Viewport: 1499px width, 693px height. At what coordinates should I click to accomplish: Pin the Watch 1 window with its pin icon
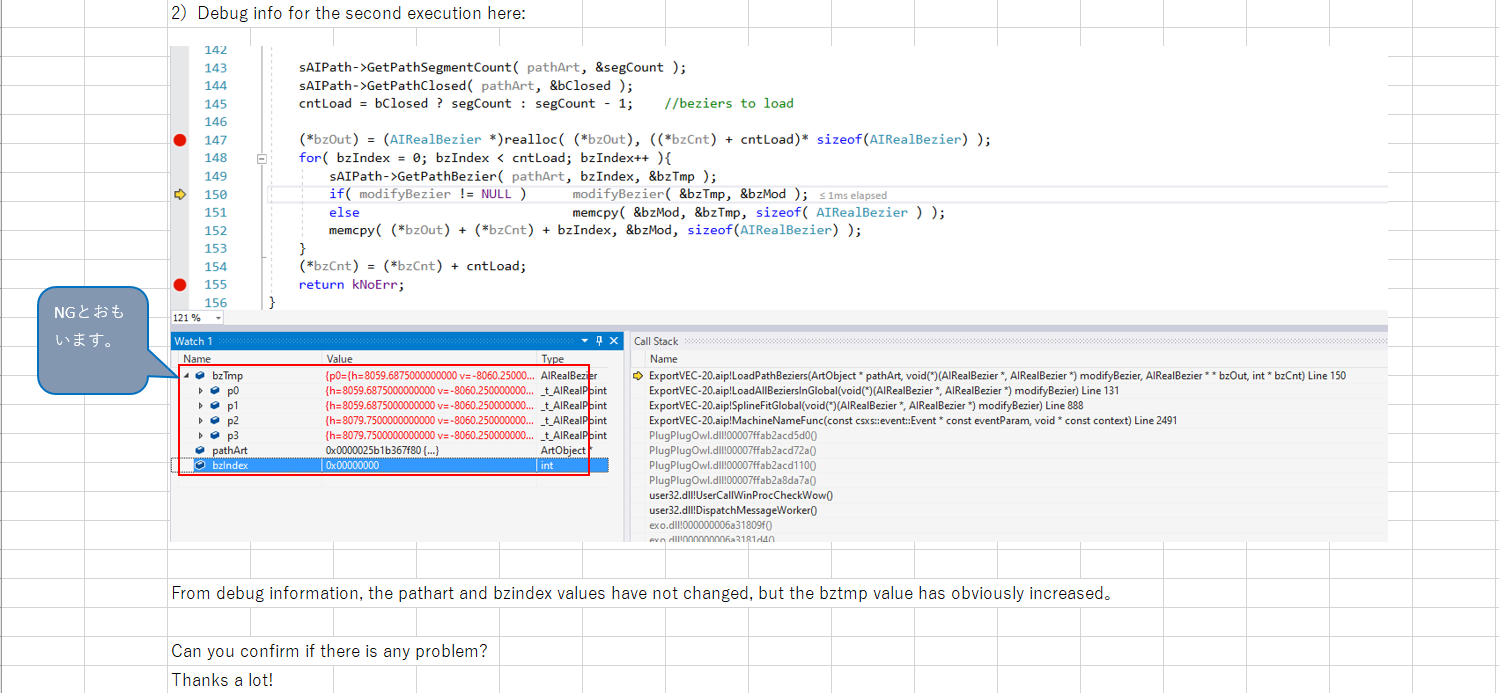tap(597, 340)
